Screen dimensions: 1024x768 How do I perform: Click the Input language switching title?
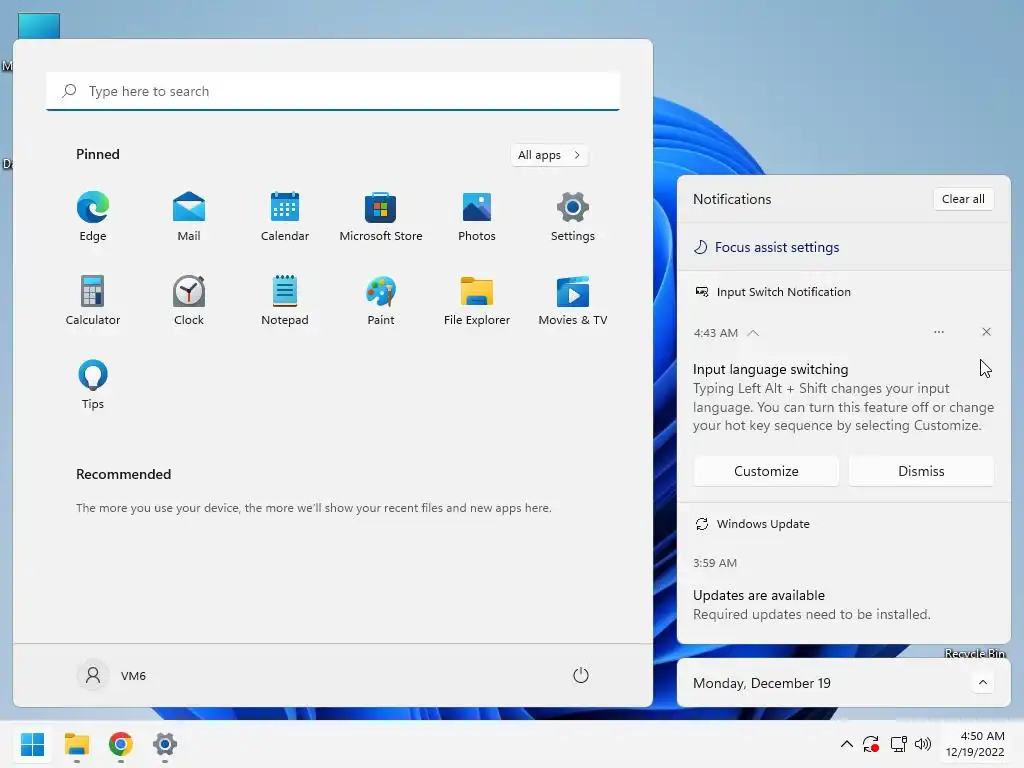click(771, 369)
